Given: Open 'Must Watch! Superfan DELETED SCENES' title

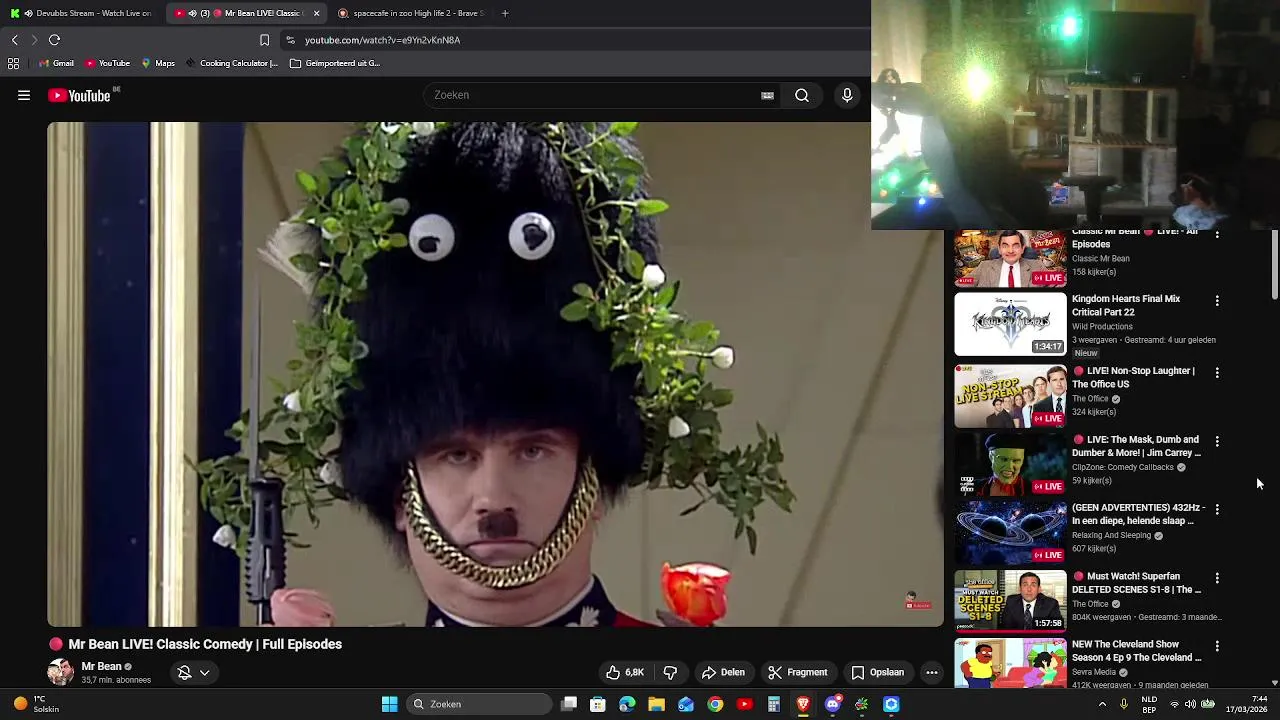Looking at the screenshot, I should 1137,583.
